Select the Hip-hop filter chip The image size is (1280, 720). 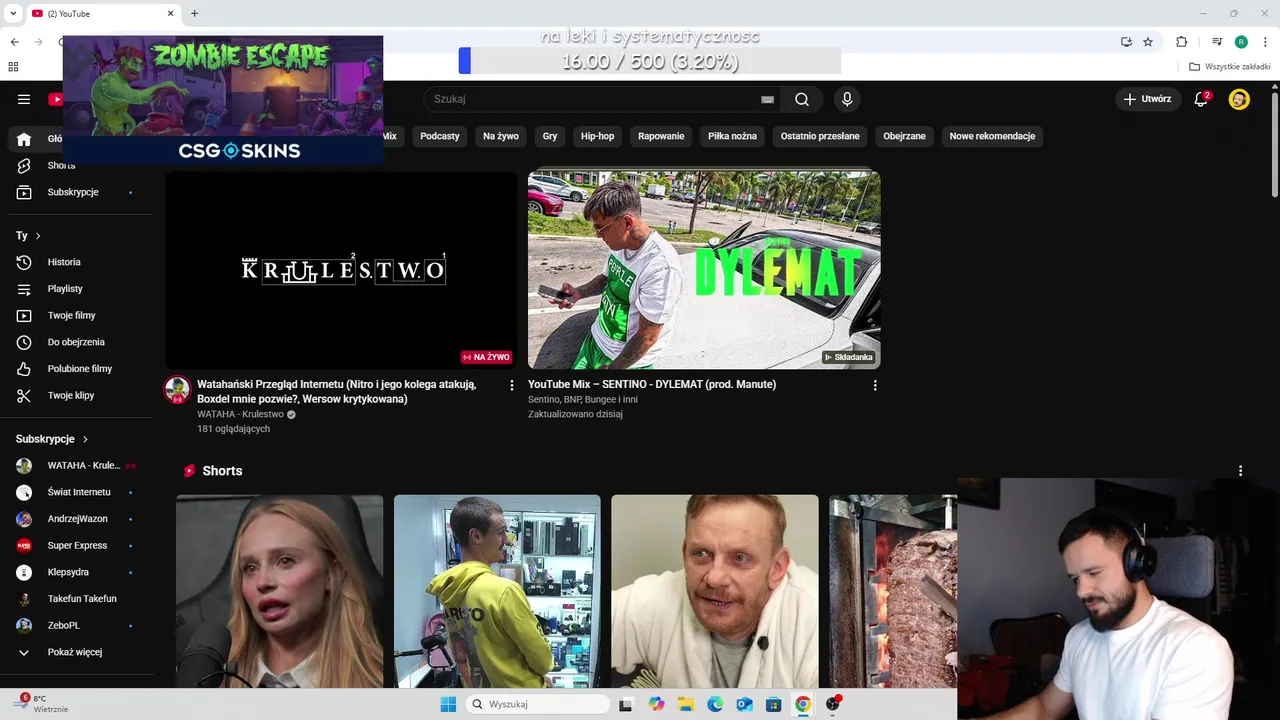(598, 136)
